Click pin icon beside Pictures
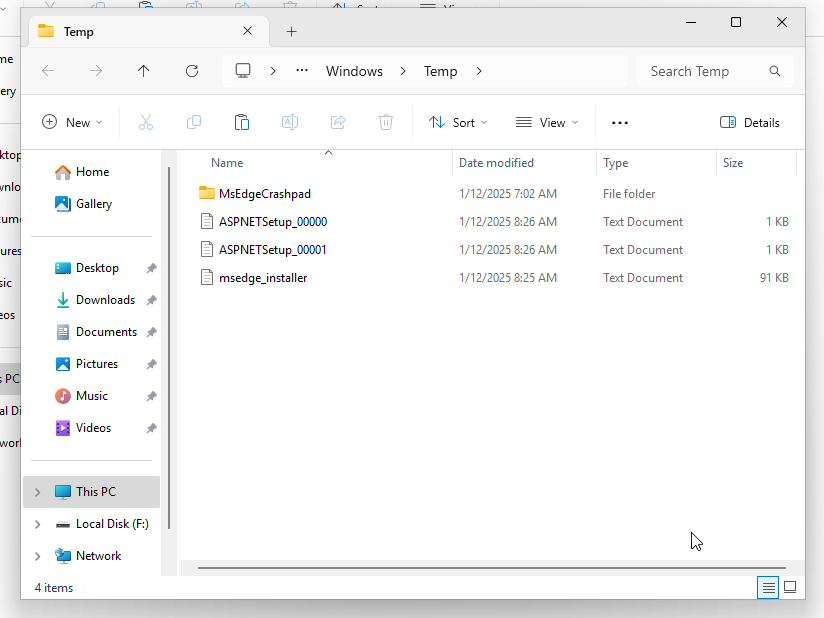 coord(151,364)
